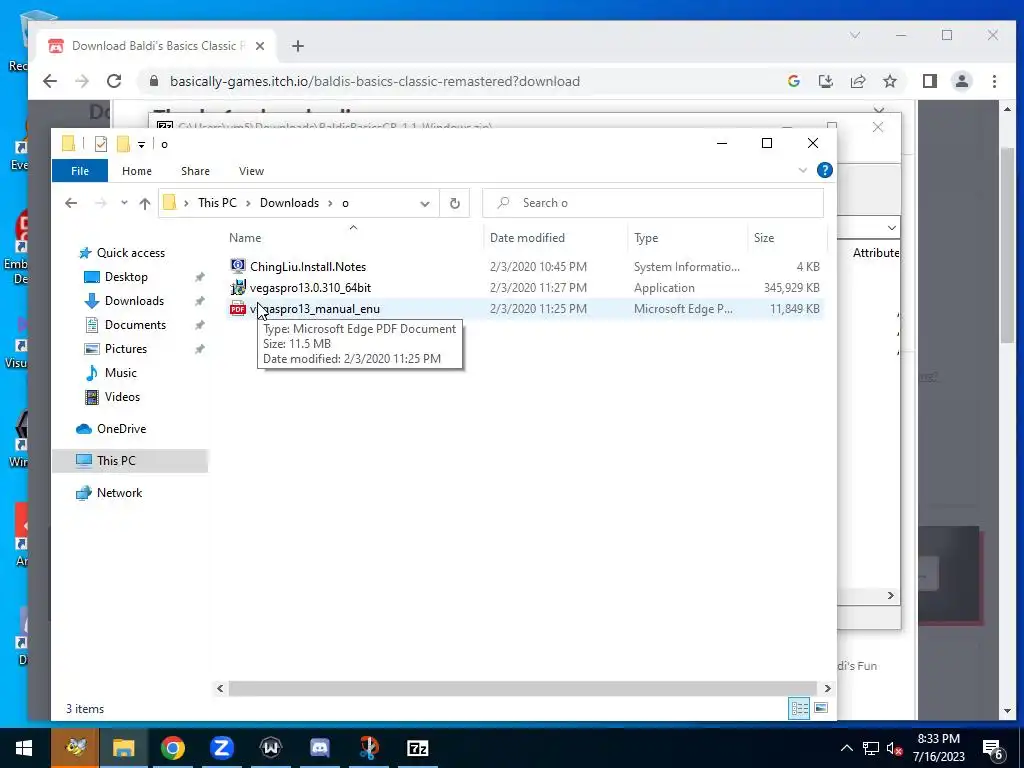Open a new Chrome tab
1024x768 pixels.
(x=298, y=46)
